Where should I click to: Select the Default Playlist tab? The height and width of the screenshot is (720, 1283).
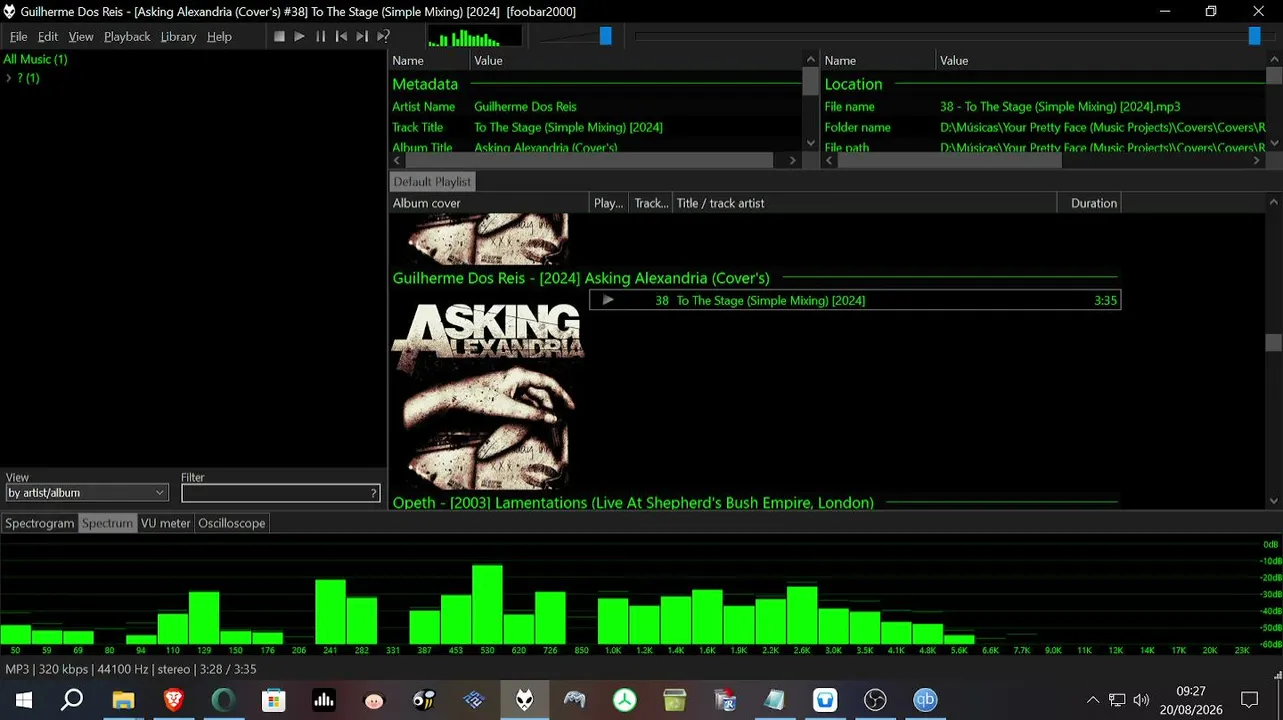click(432, 182)
